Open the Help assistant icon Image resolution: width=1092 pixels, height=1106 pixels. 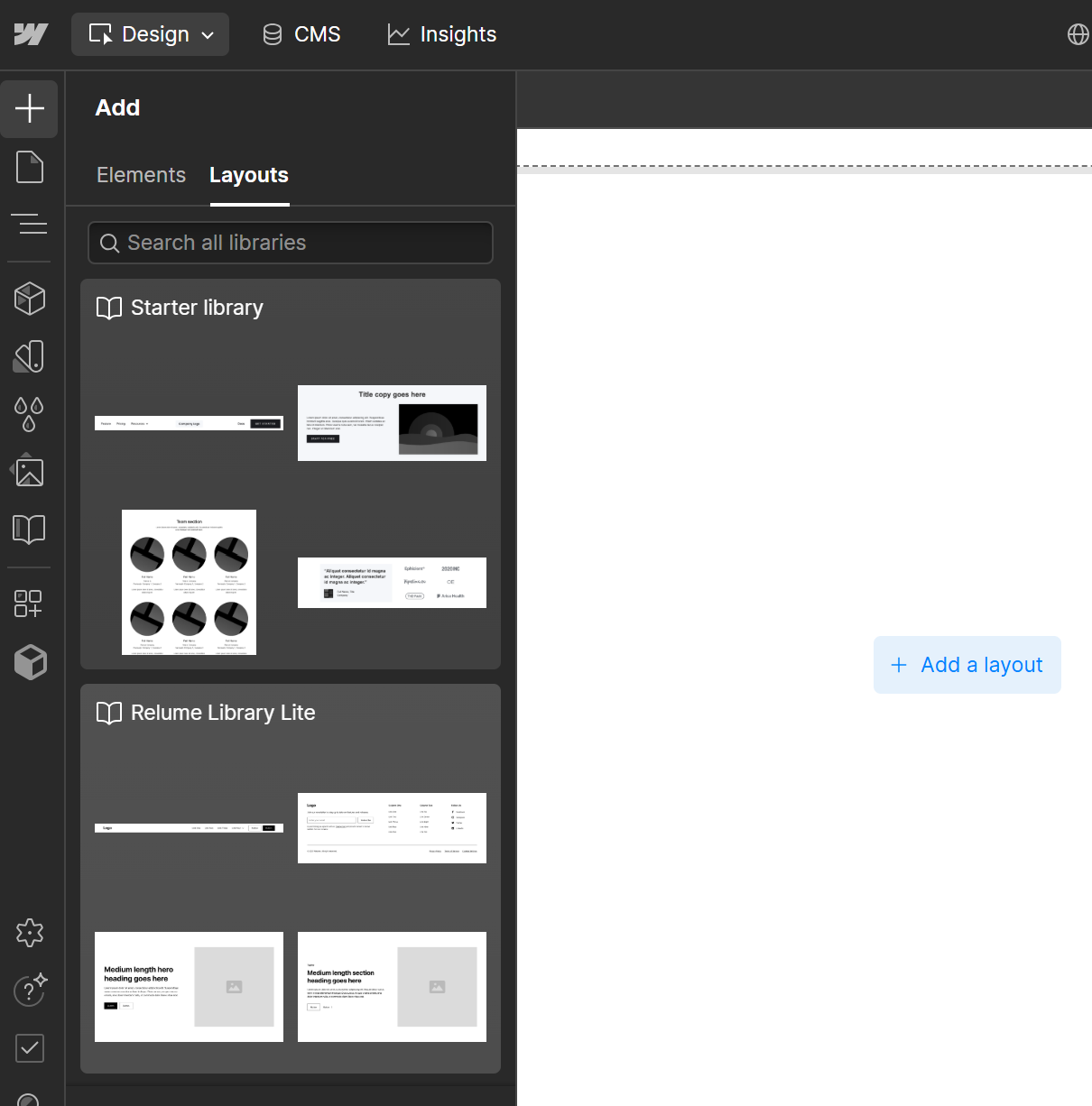coord(30,991)
